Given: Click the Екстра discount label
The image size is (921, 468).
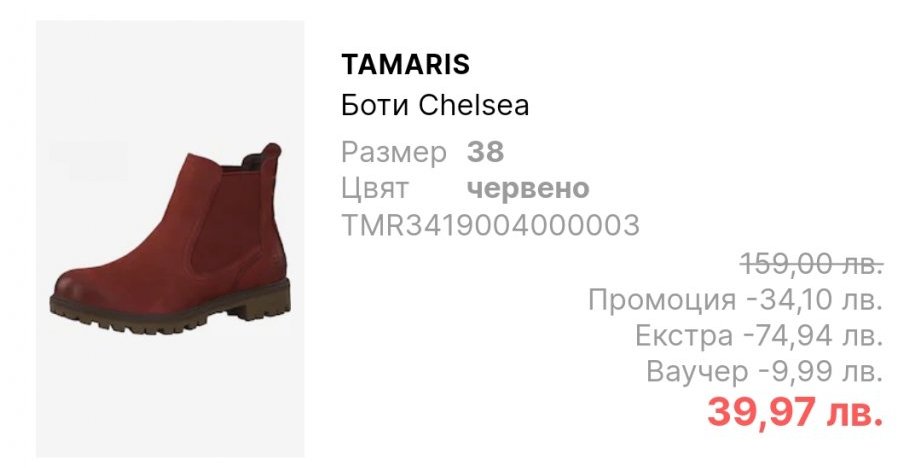Looking at the screenshot, I should [x=684, y=336].
